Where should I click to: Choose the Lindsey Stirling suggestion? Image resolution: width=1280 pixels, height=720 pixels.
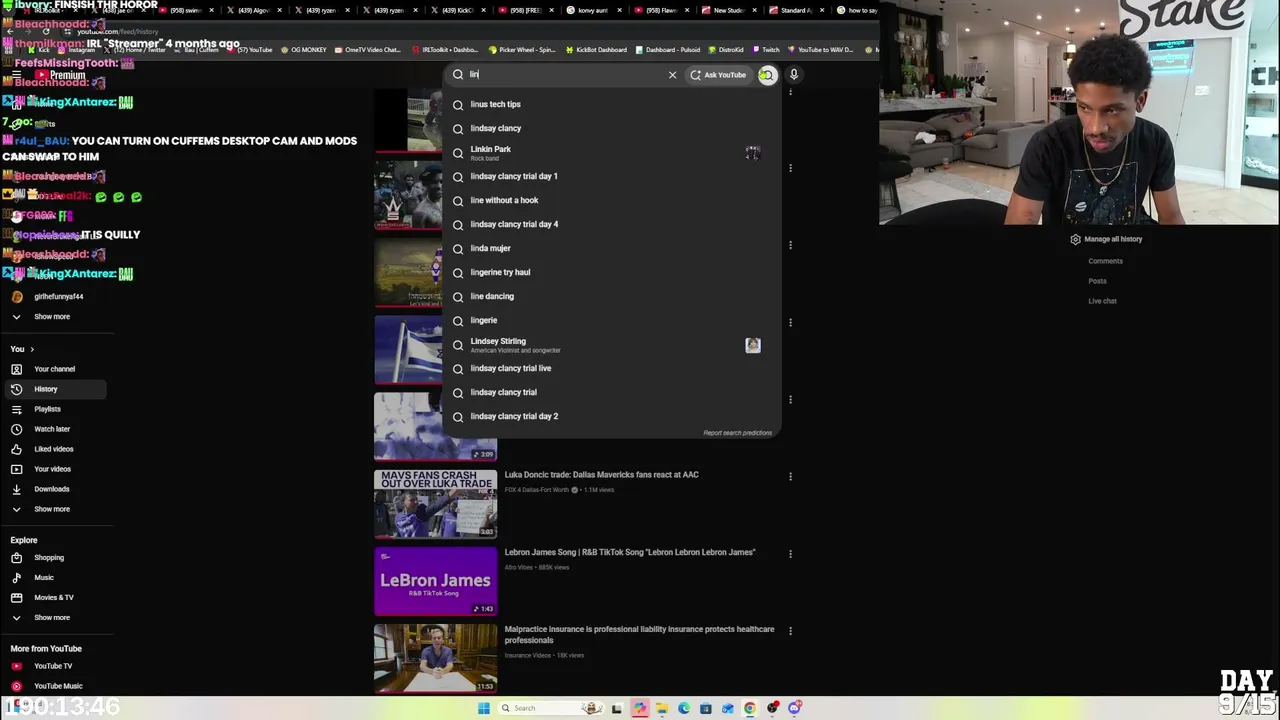612,344
